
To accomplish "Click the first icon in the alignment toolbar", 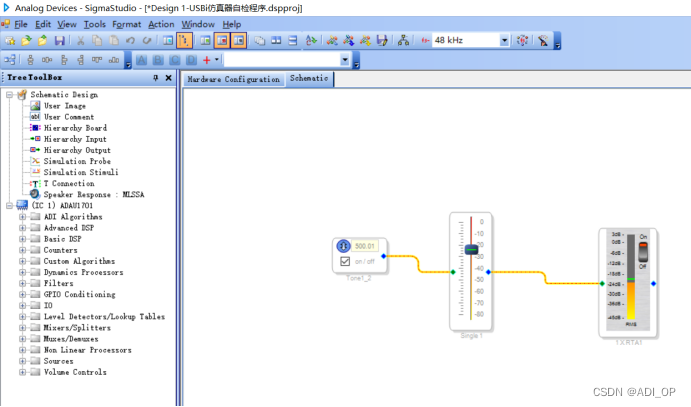I will point(10,60).
